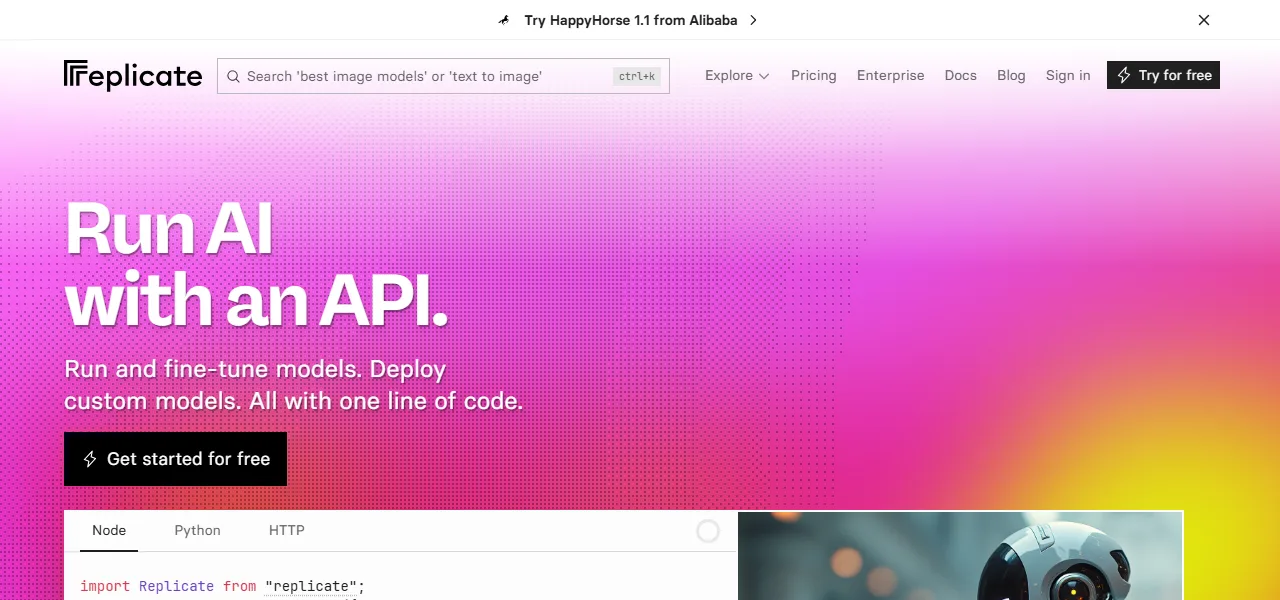Open the Pricing page
The image size is (1280, 600).
(813, 75)
